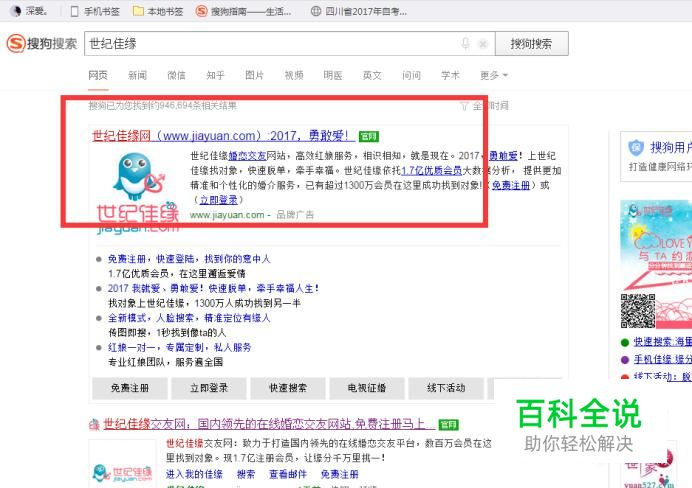Screen dimensions: 692x488
Task: Click the green 官网 badge on first result
Action: (x=369, y=136)
